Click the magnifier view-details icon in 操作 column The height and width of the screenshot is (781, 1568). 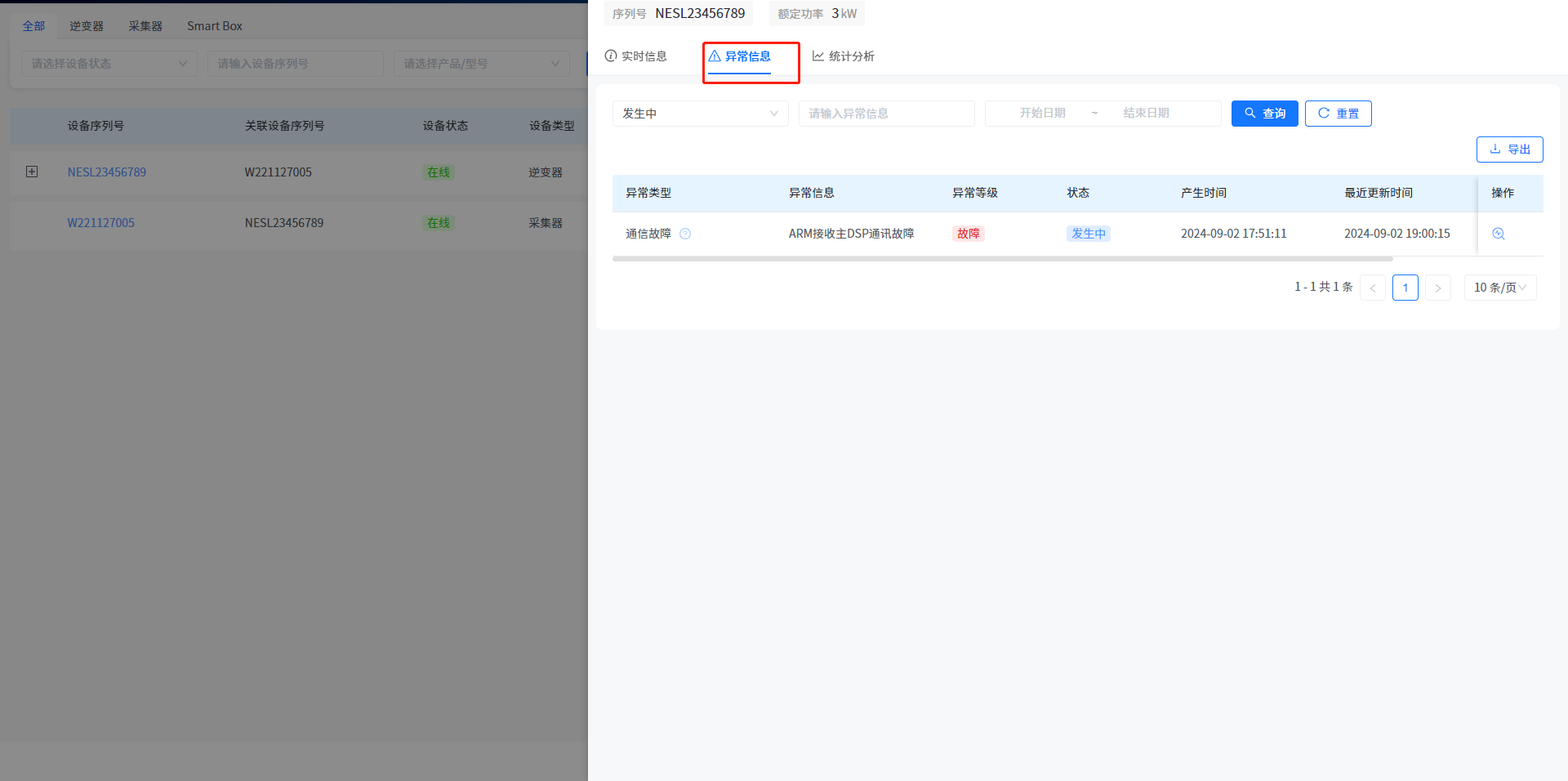(x=1498, y=234)
